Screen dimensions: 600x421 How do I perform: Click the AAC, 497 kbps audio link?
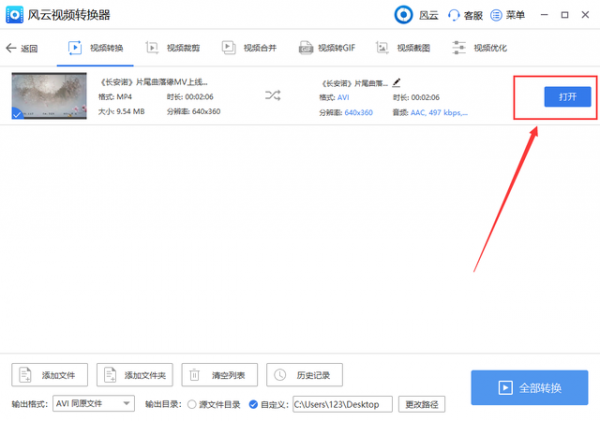click(439, 113)
